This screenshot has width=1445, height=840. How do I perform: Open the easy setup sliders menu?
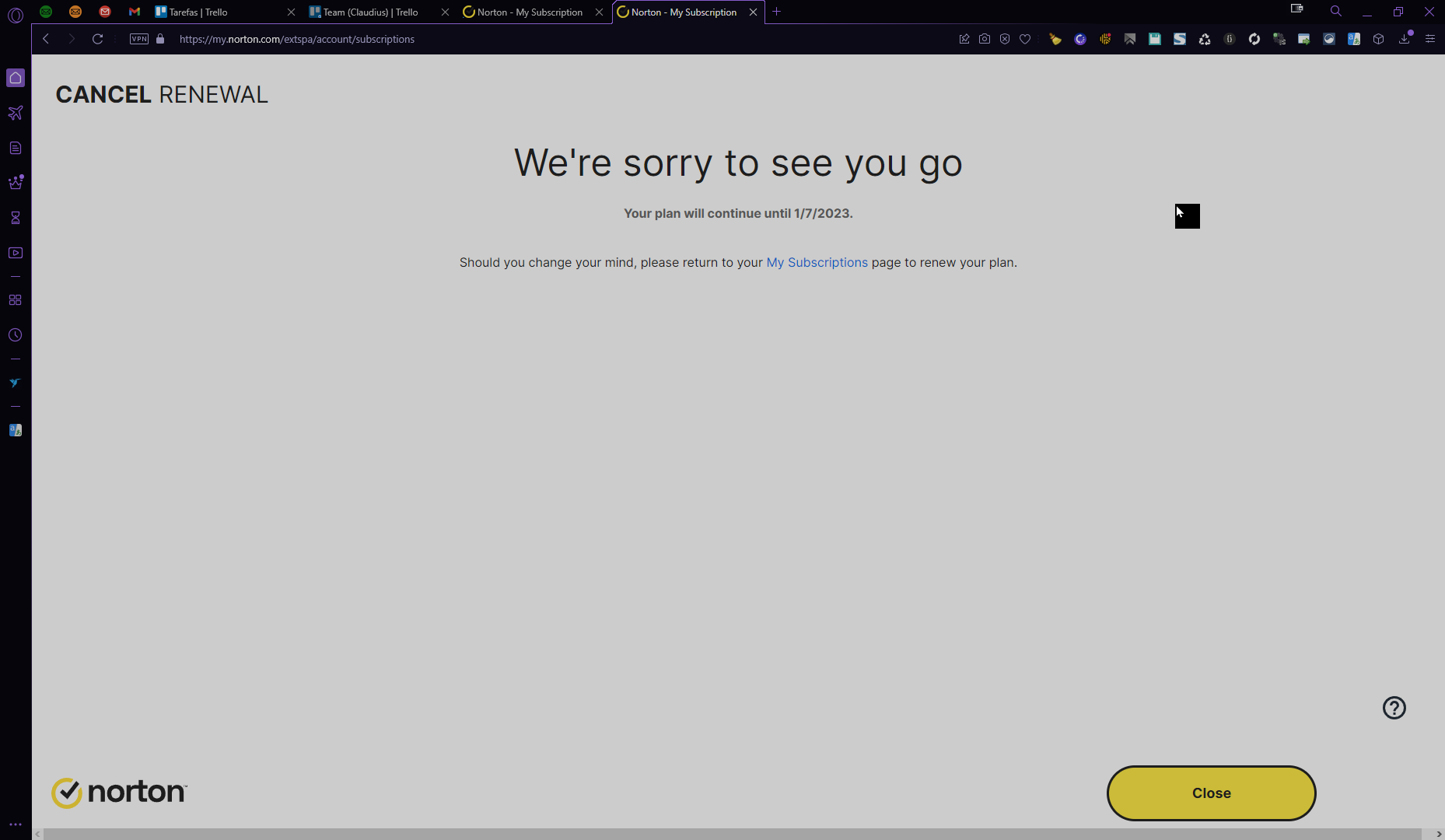tap(1430, 39)
